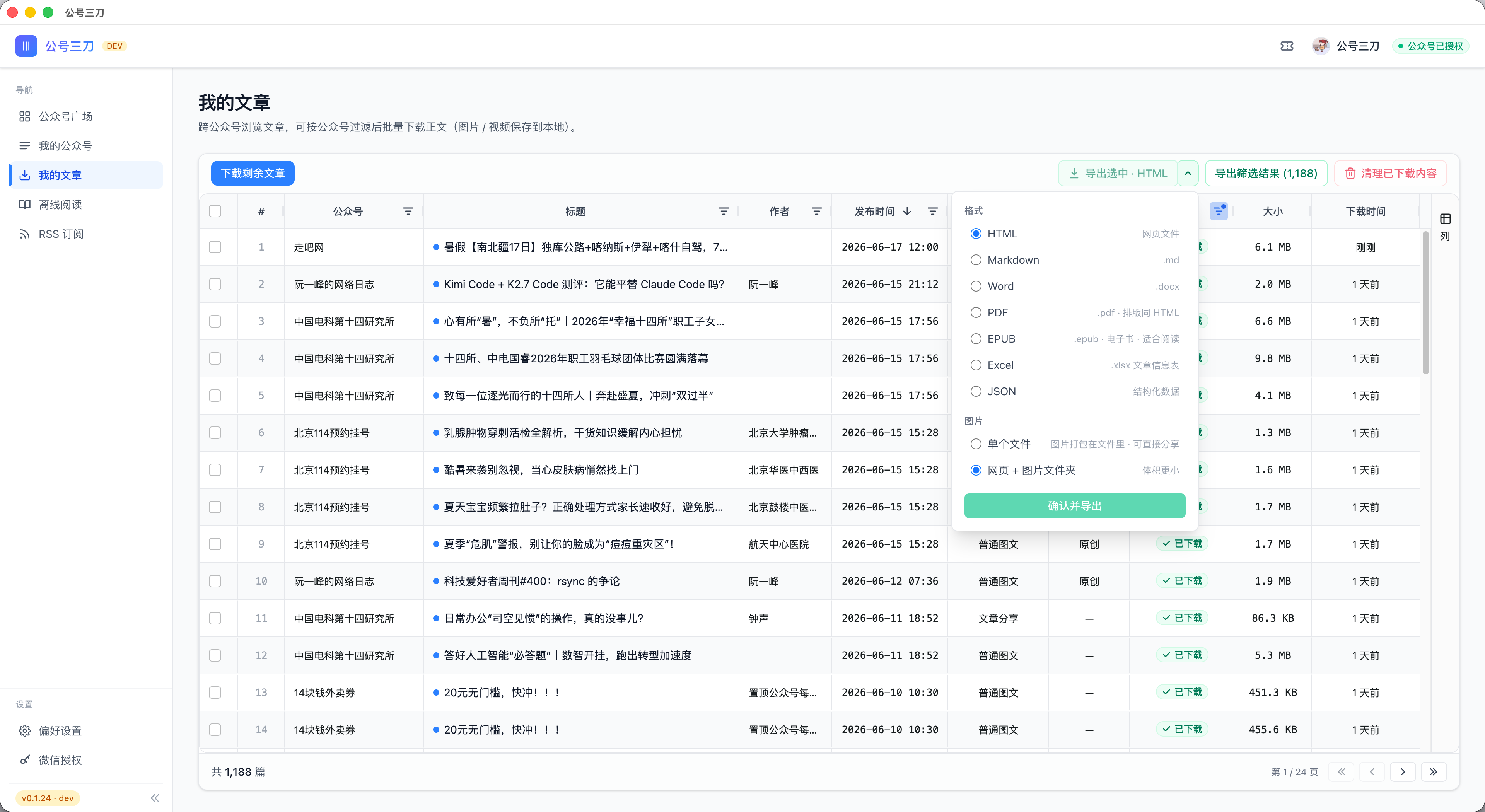1485x812 pixels.
Task: Click the 大小 column header
Action: coord(1273,212)
